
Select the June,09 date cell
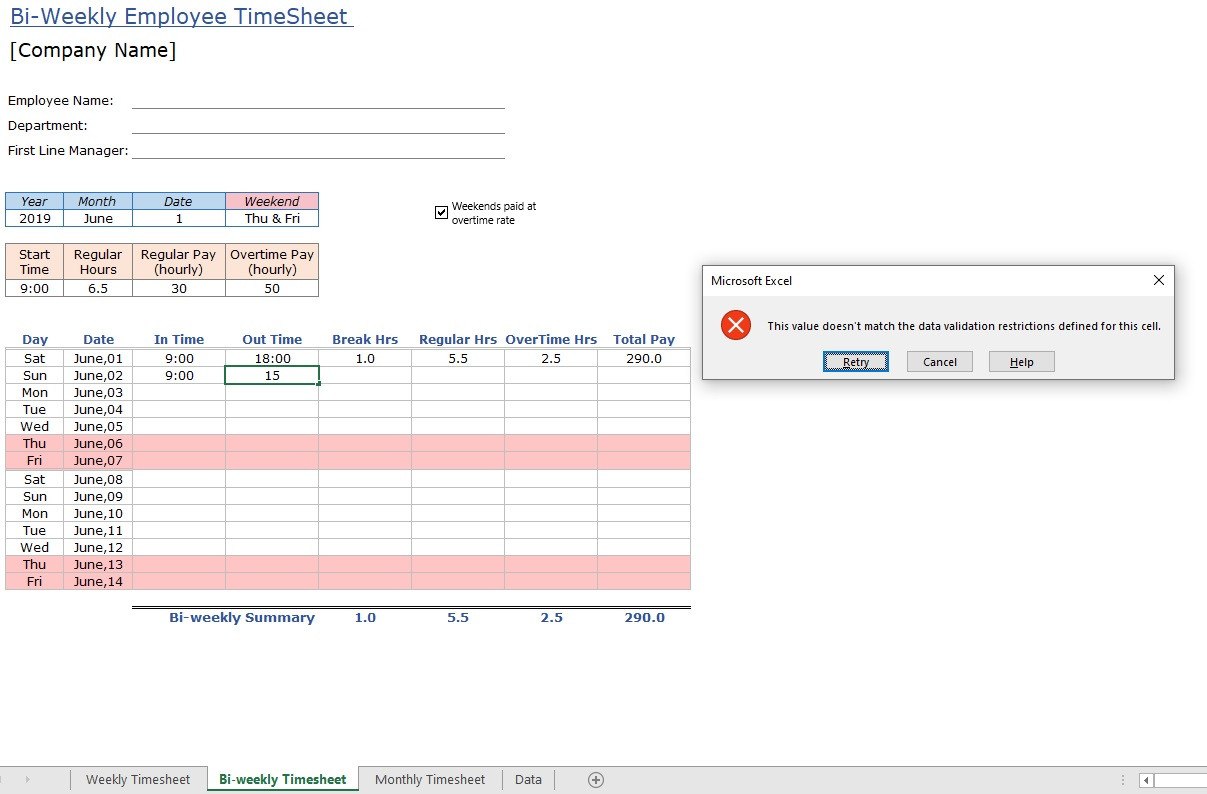[98, 496]
